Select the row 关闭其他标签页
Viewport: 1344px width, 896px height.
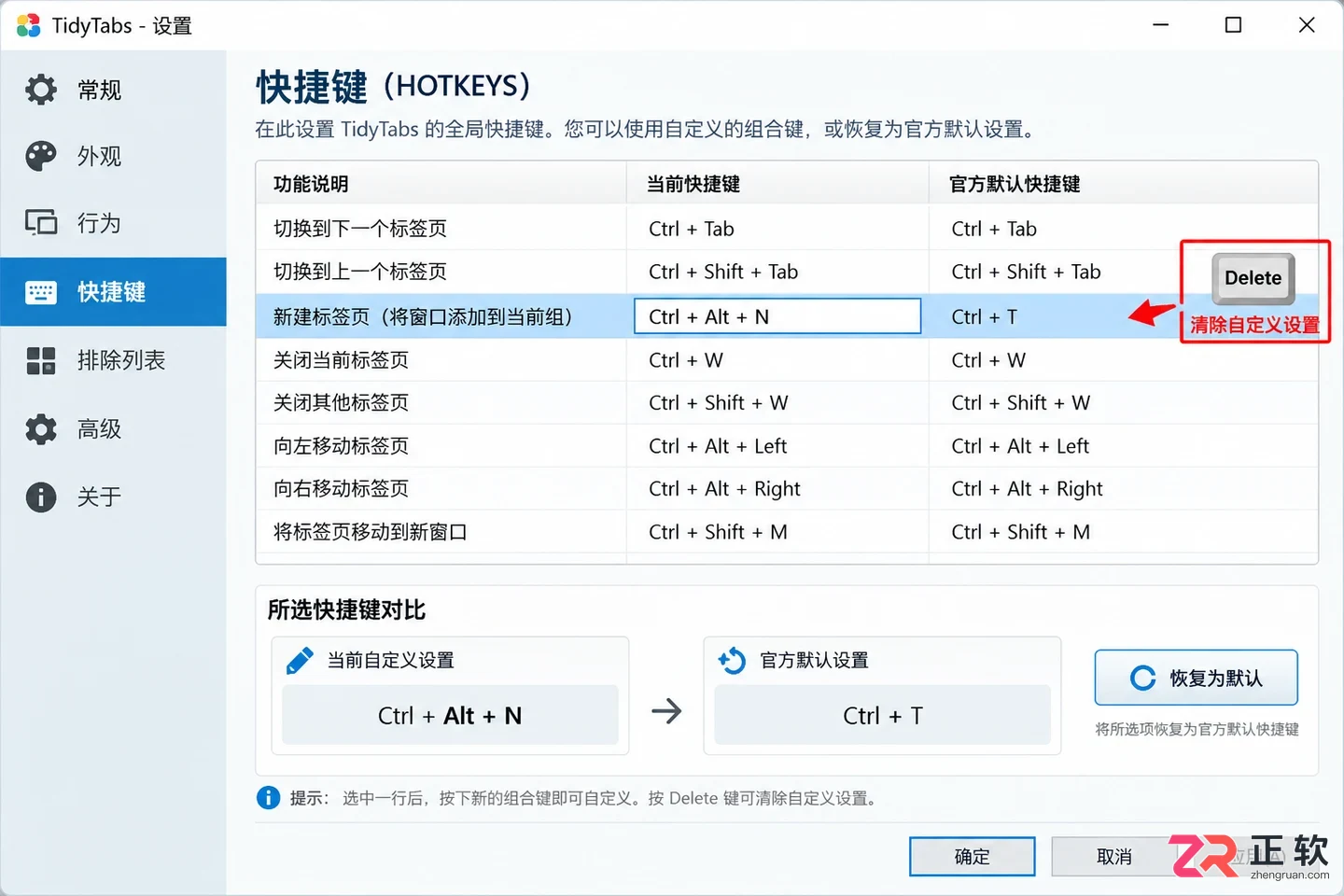click(787, 403)
